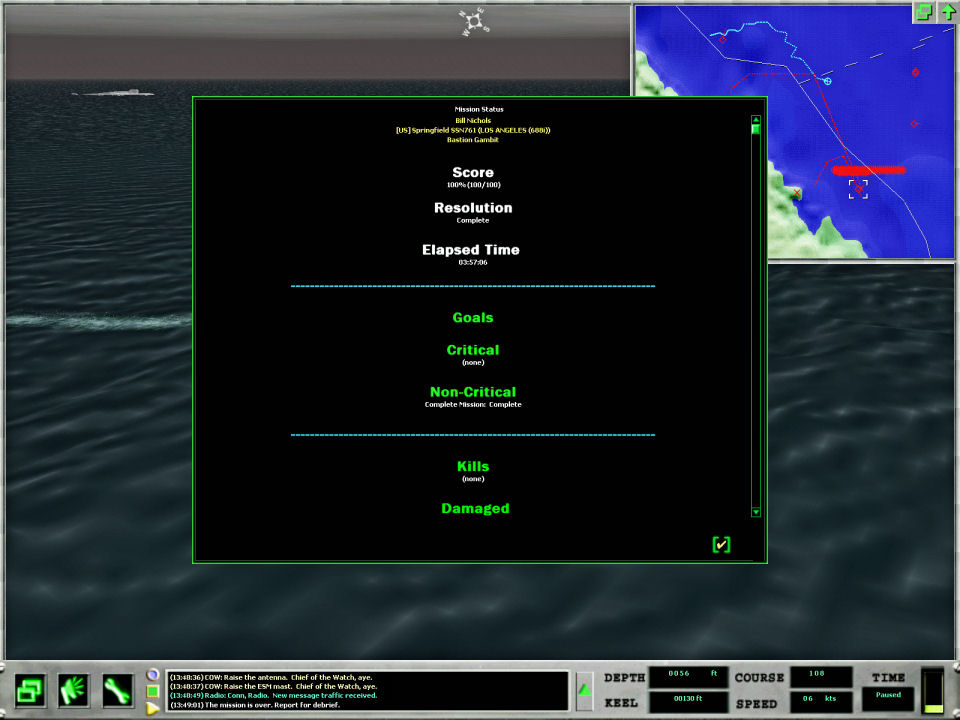The width and height of the screenshot is (960, 720).
Task: Select the cyan ownship marker on the map
Action: coord(827,80)
